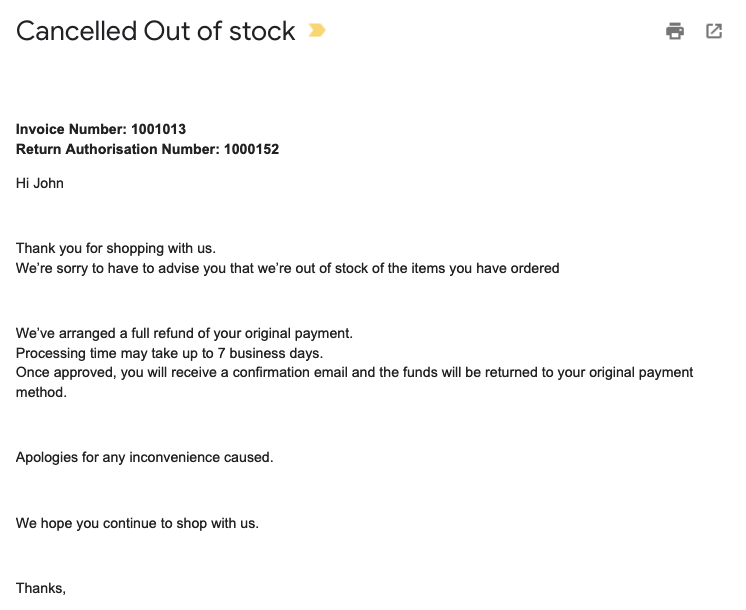The height and width of the screenshot is (610, 746).
Task: Click the Invoice Number 1001013 line
Action: [x=101, y=129]
